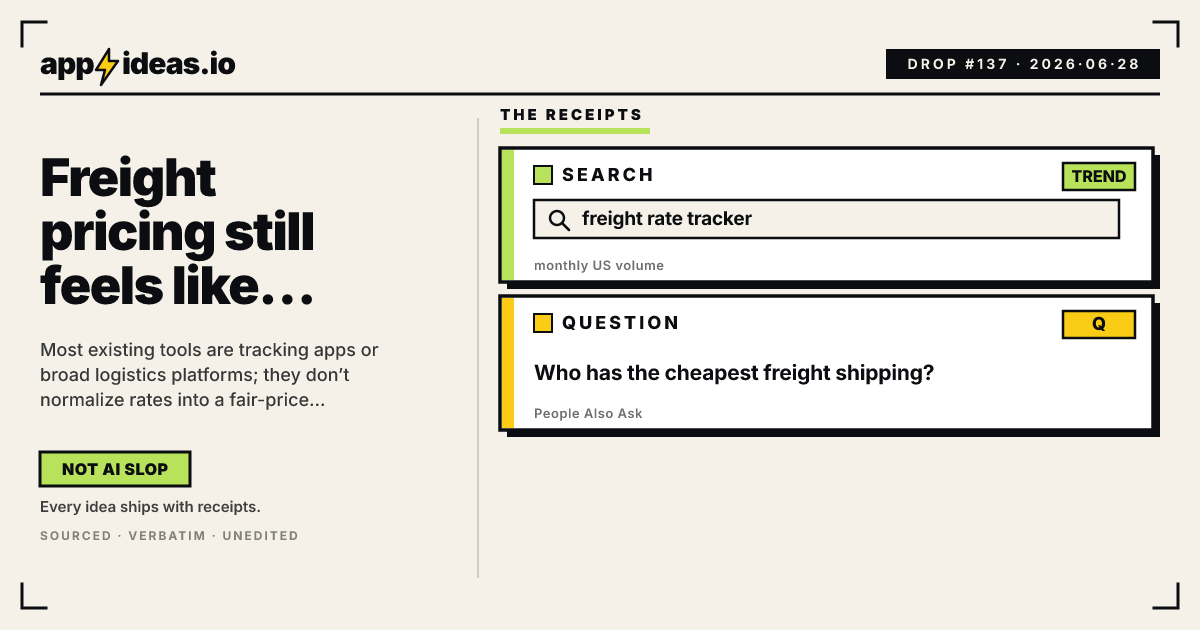
Task: Click the yellow square beside QUESTION
Action: click(x=543, y=323)
